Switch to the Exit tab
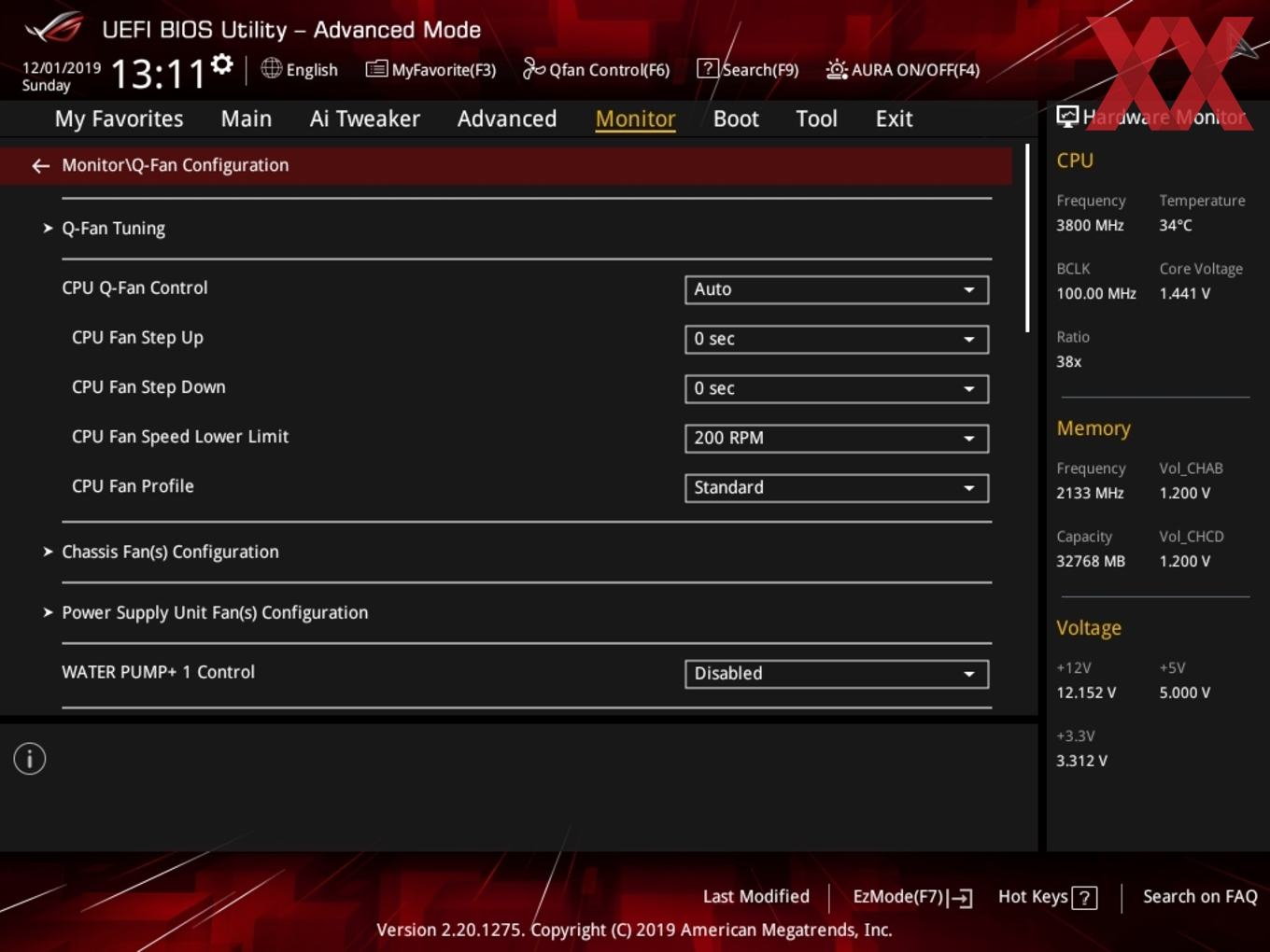Screen dimensions: 1270x952 894,119
